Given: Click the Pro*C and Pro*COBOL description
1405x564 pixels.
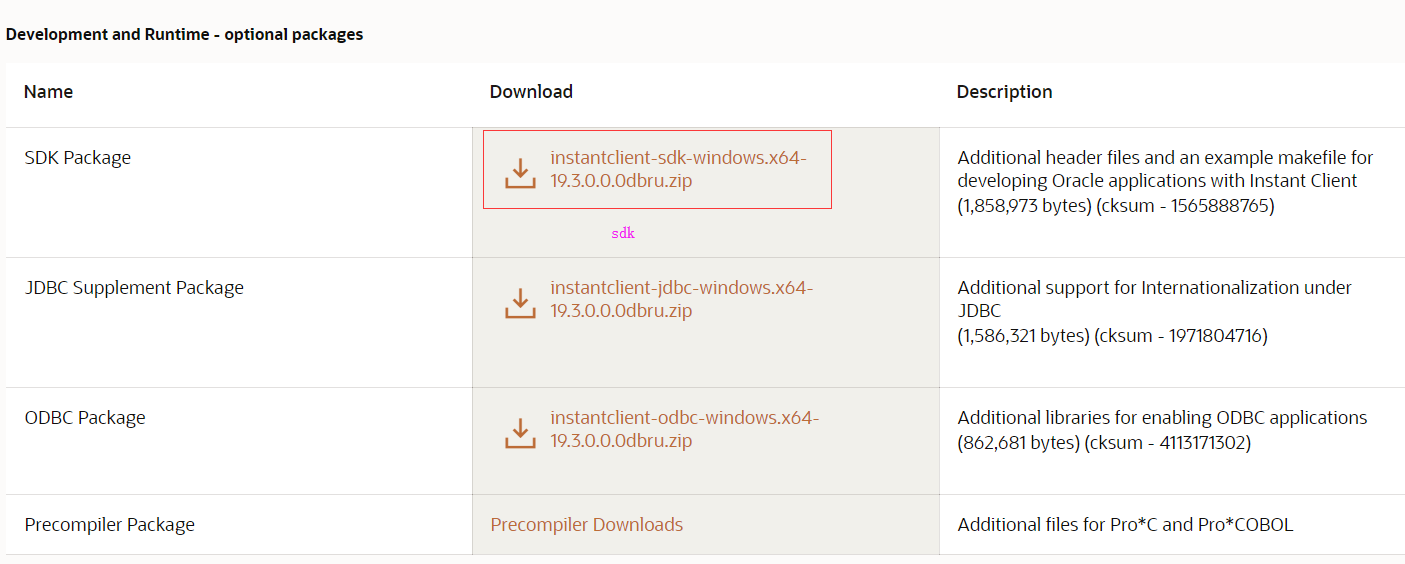Looking at the screenshot, I should click(x=1125, y=525).
